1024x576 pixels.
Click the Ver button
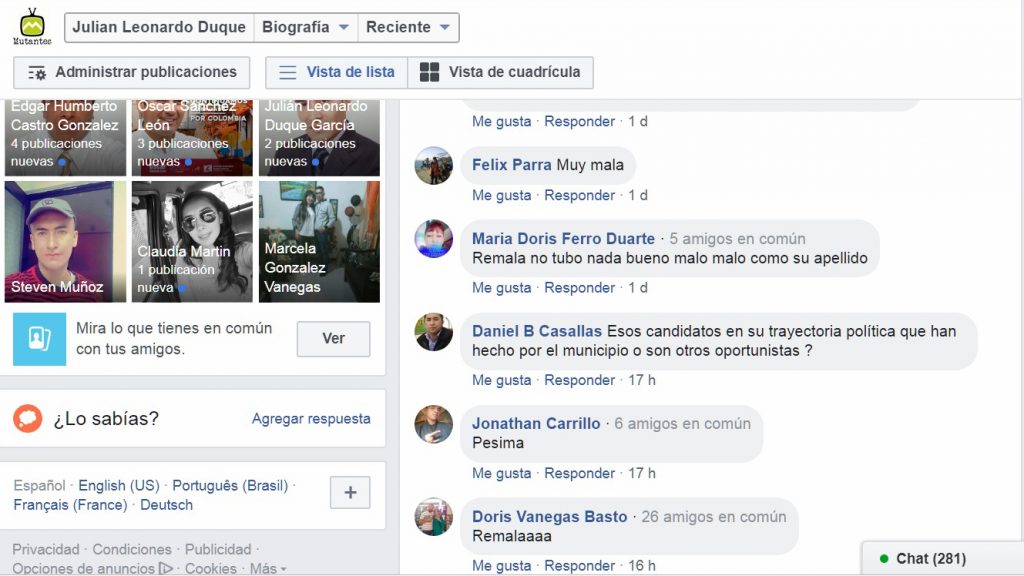[x=334, y=338]
